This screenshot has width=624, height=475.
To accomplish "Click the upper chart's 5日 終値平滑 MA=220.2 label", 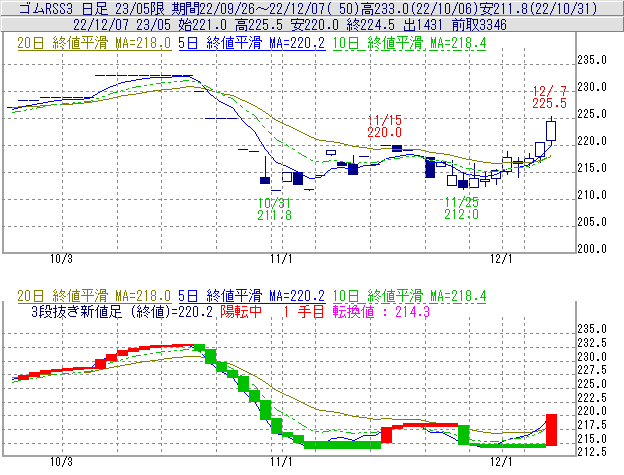I will click(252, 43).
